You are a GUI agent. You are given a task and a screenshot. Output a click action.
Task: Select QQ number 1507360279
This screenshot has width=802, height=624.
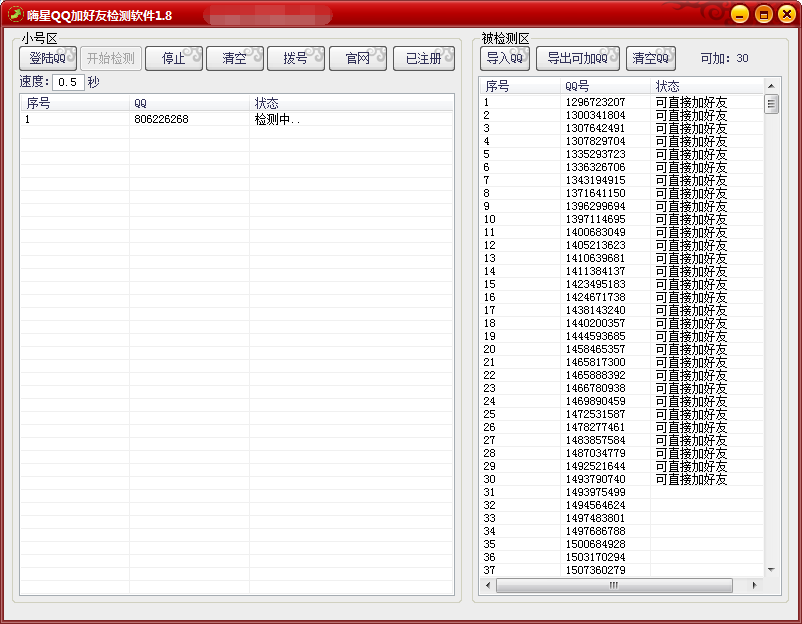[x=595, y=570]
